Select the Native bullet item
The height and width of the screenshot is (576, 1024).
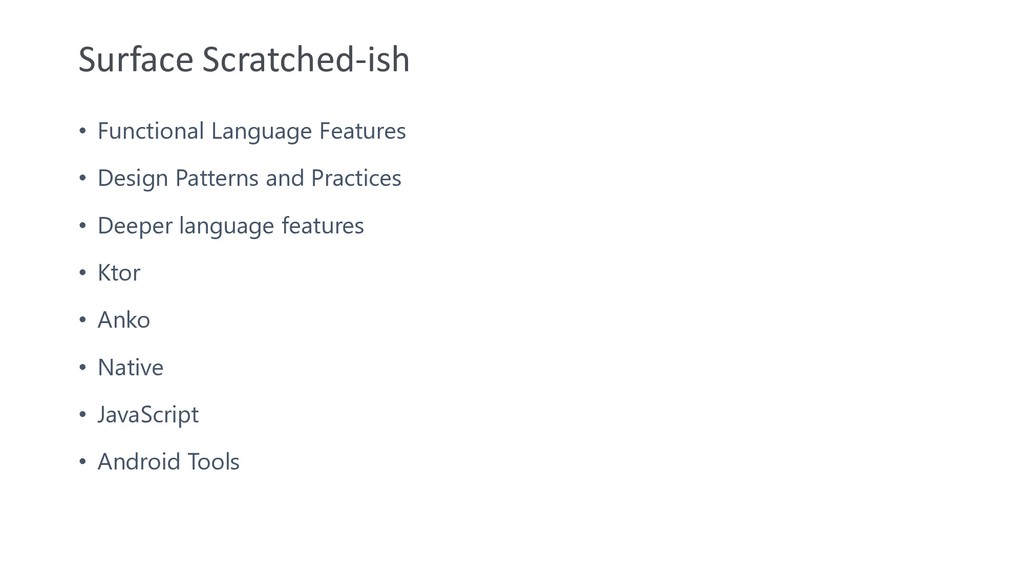[131, 368]
